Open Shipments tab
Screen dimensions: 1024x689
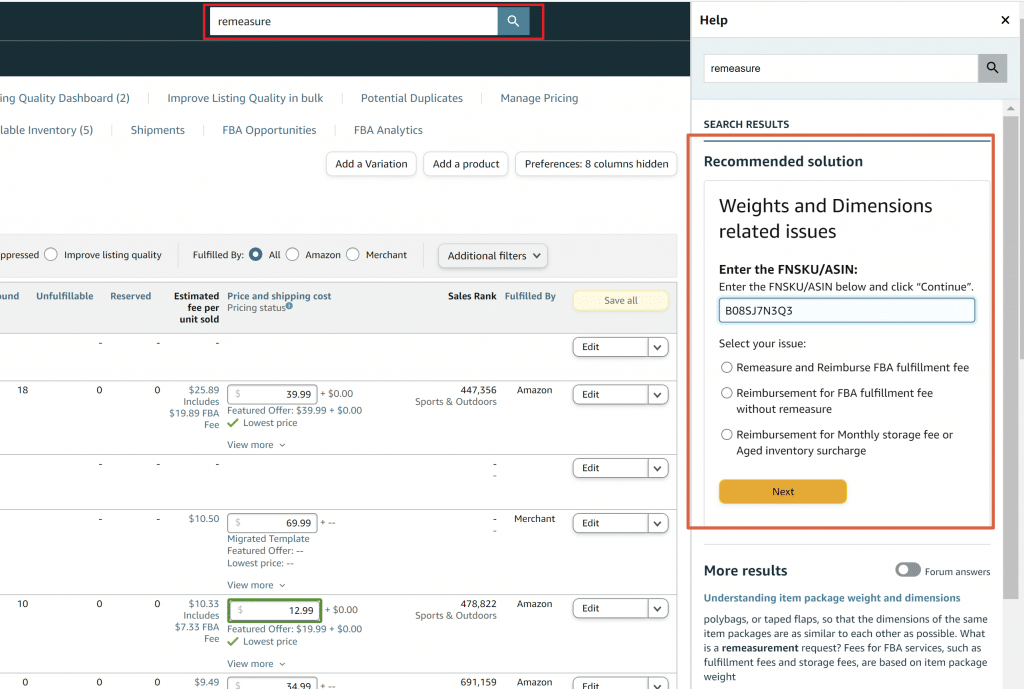coord(157,130)
